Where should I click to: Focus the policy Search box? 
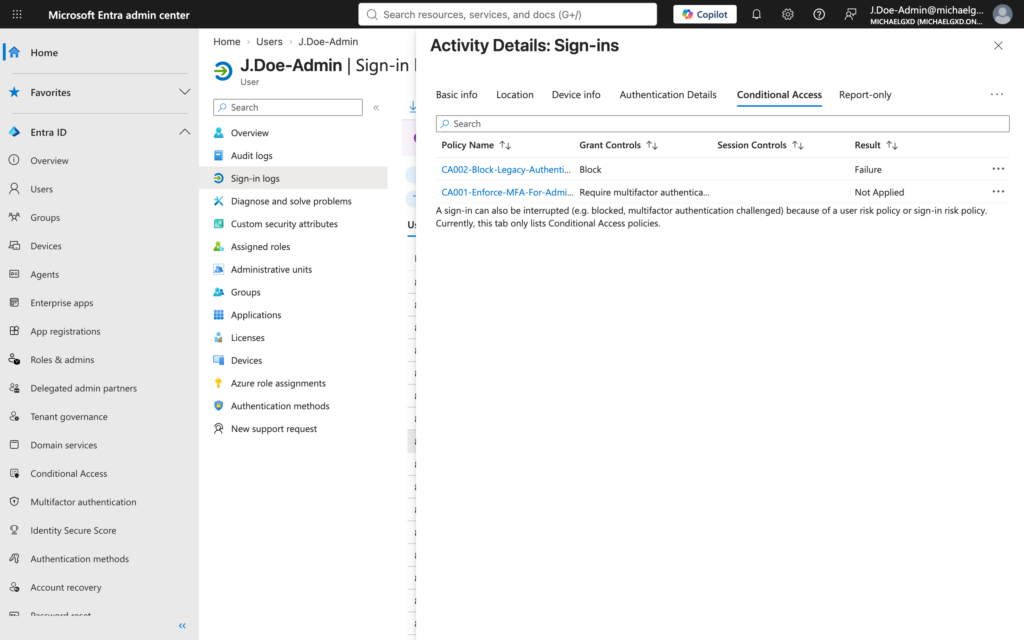(x=722, y=123)
